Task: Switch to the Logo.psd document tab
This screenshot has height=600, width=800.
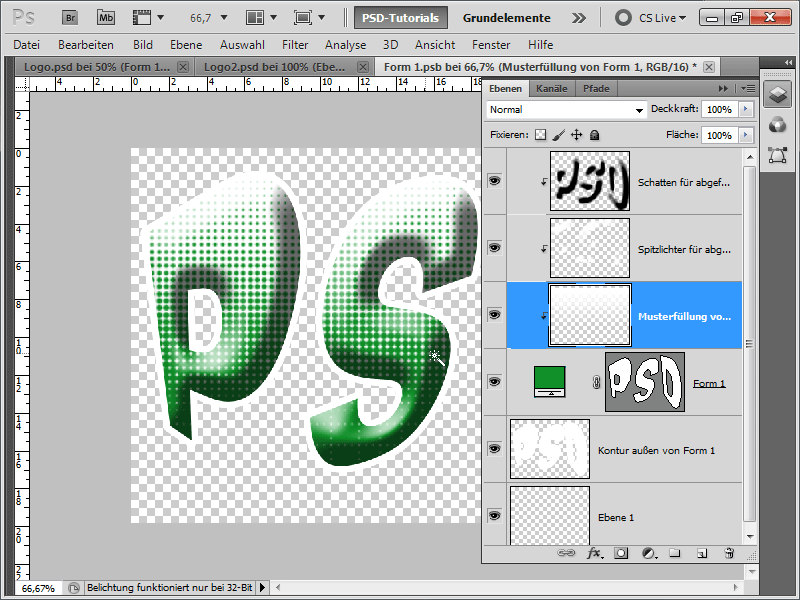Action: 97,67
